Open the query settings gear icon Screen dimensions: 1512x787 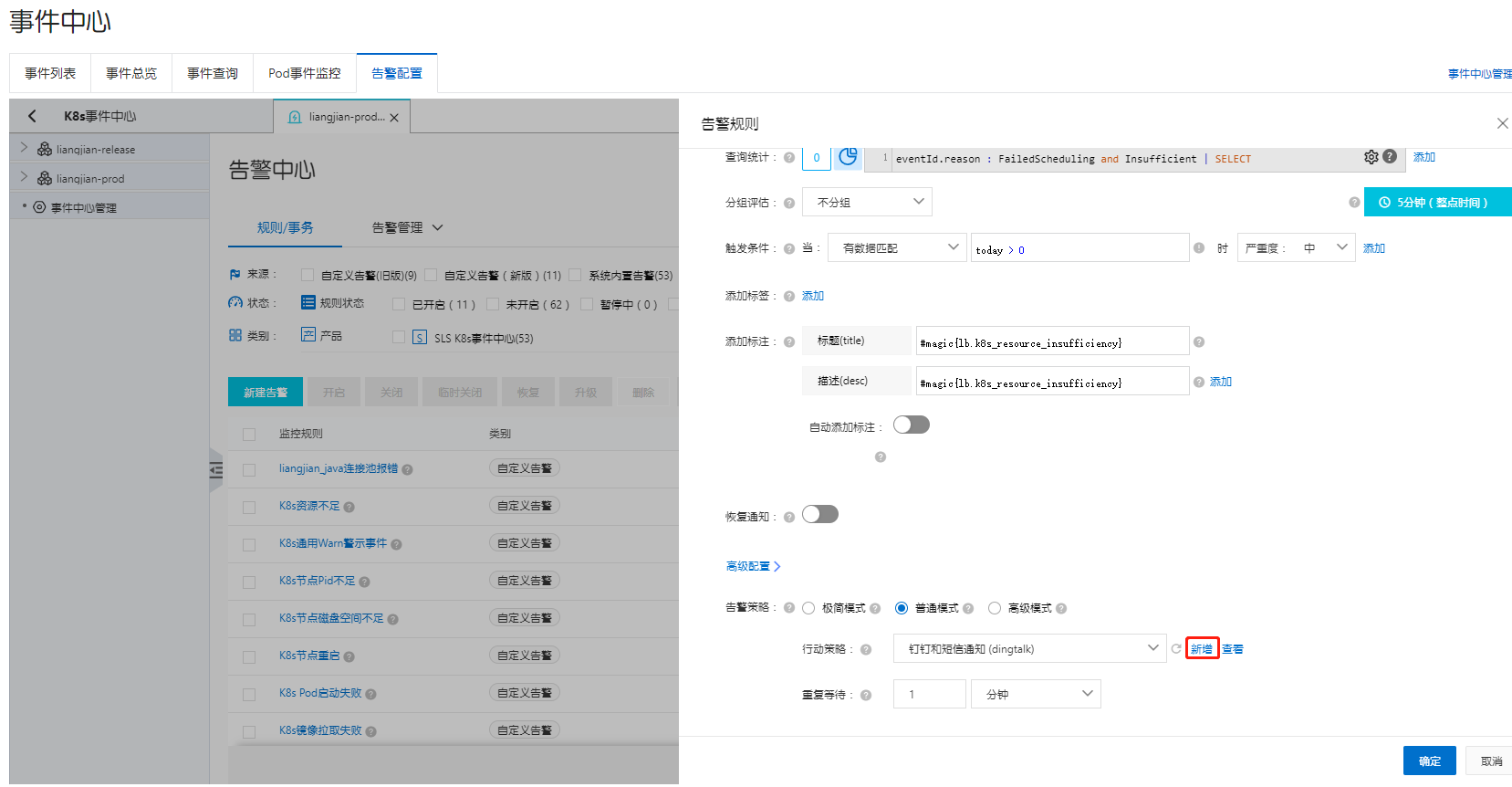1371,157
